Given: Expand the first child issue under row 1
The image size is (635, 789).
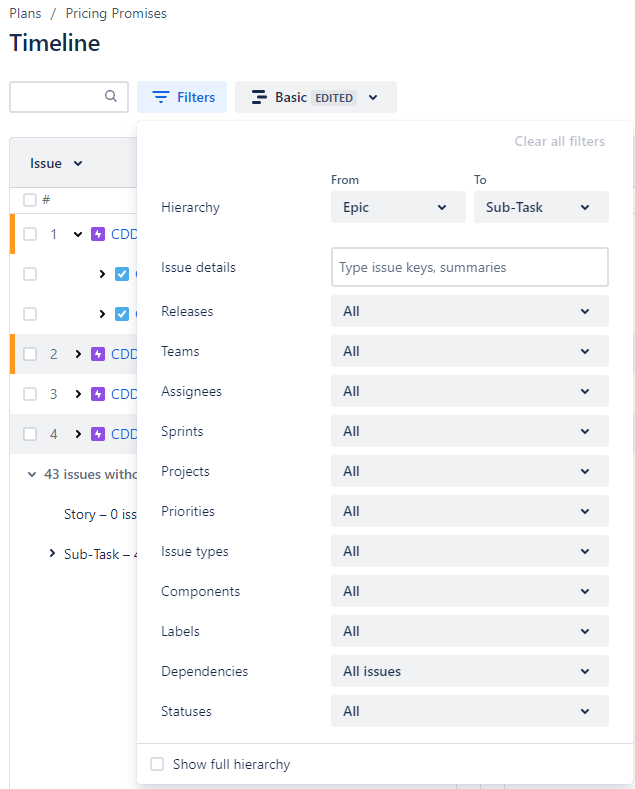Looking at the screenshot, I should pyautogui.click(x=102, y=274).
